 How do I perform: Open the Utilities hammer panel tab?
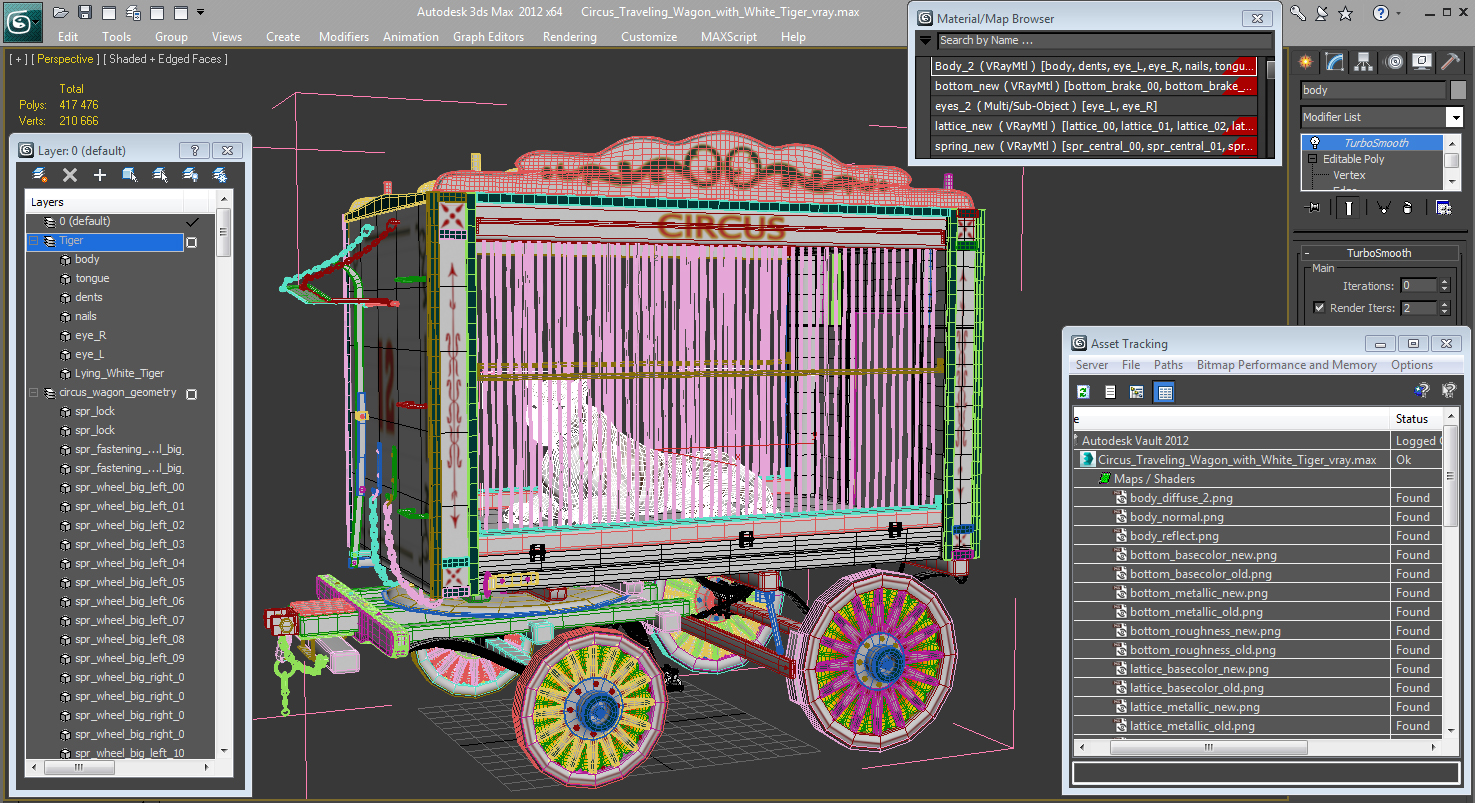pos(1451,62)
